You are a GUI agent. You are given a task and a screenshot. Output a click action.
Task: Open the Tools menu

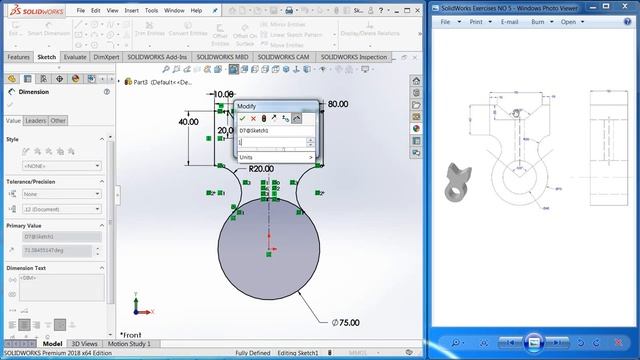click(151, 11)
